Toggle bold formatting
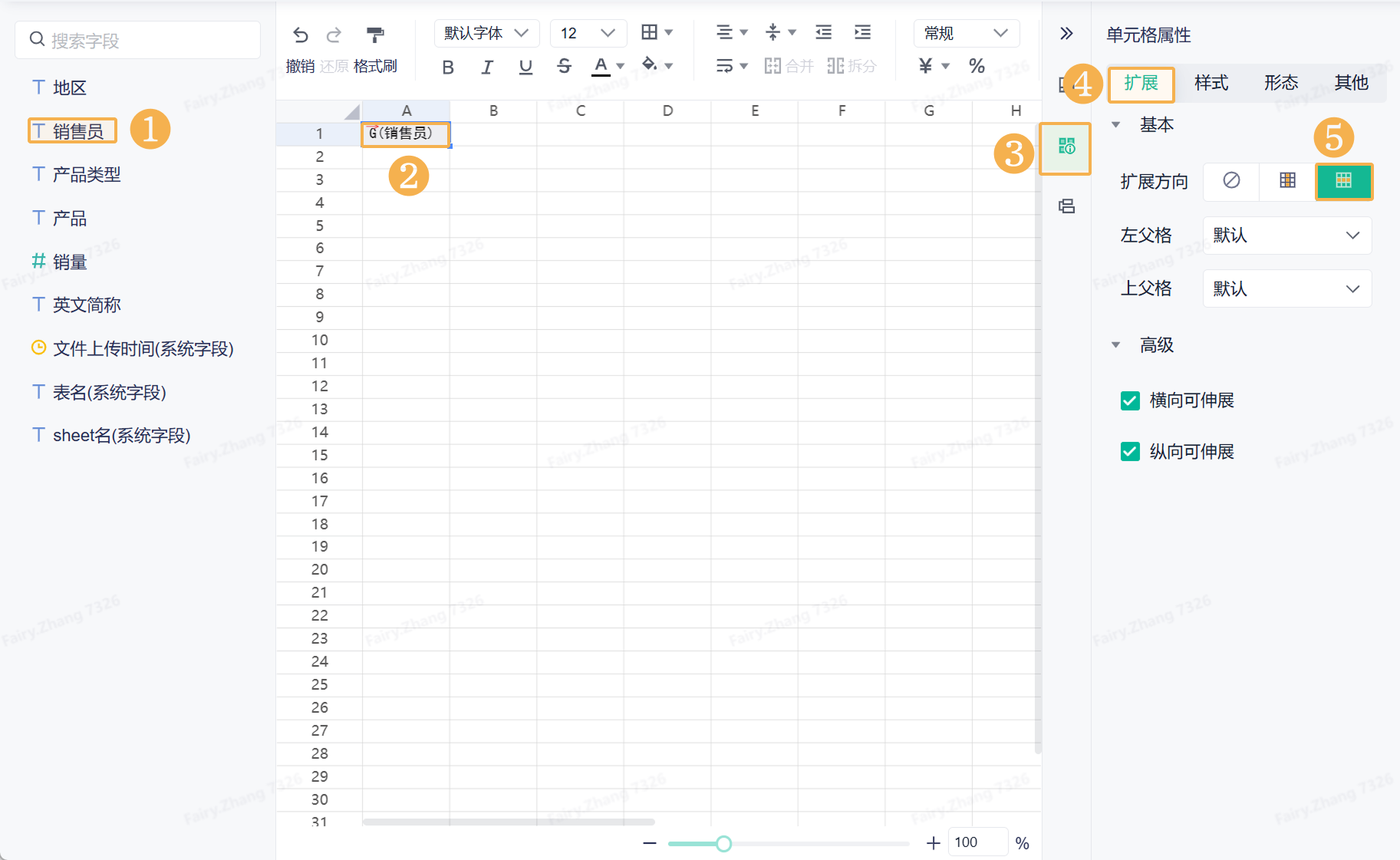 448,67
